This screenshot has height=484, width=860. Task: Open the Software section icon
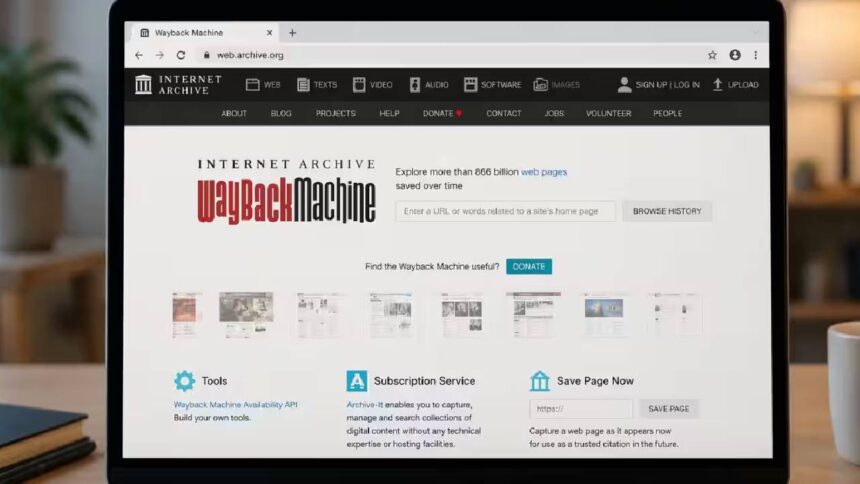(470, 85)
